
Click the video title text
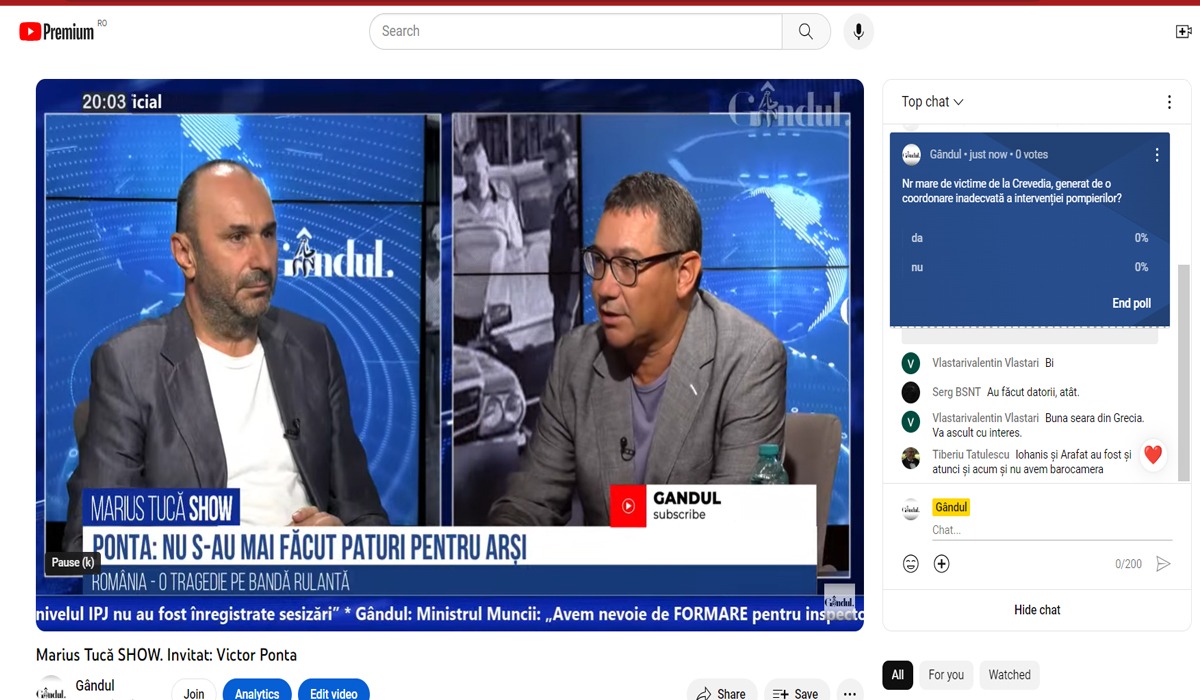[166, 656]
